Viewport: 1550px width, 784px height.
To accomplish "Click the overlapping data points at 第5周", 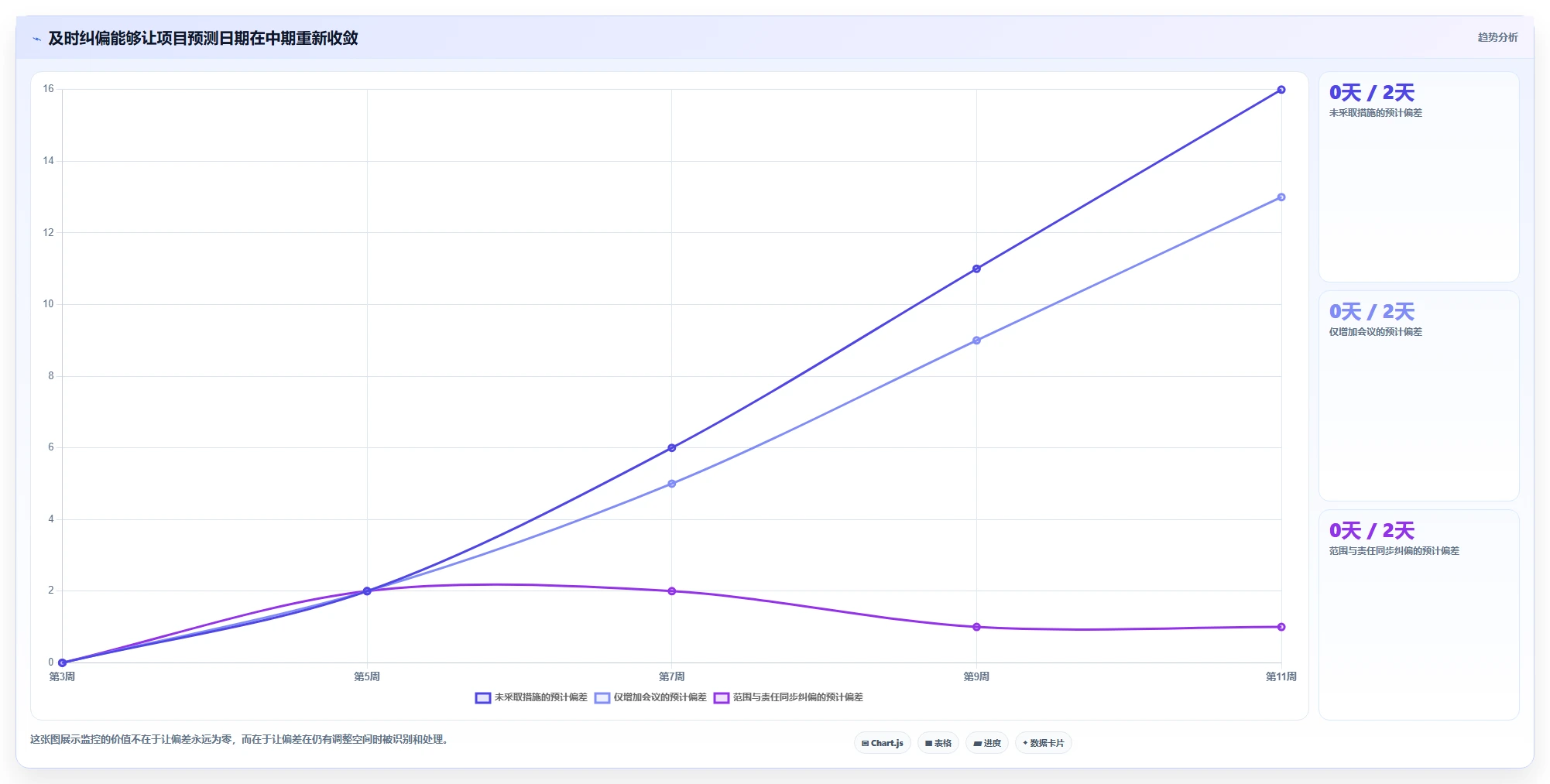I will pos(367,591).
